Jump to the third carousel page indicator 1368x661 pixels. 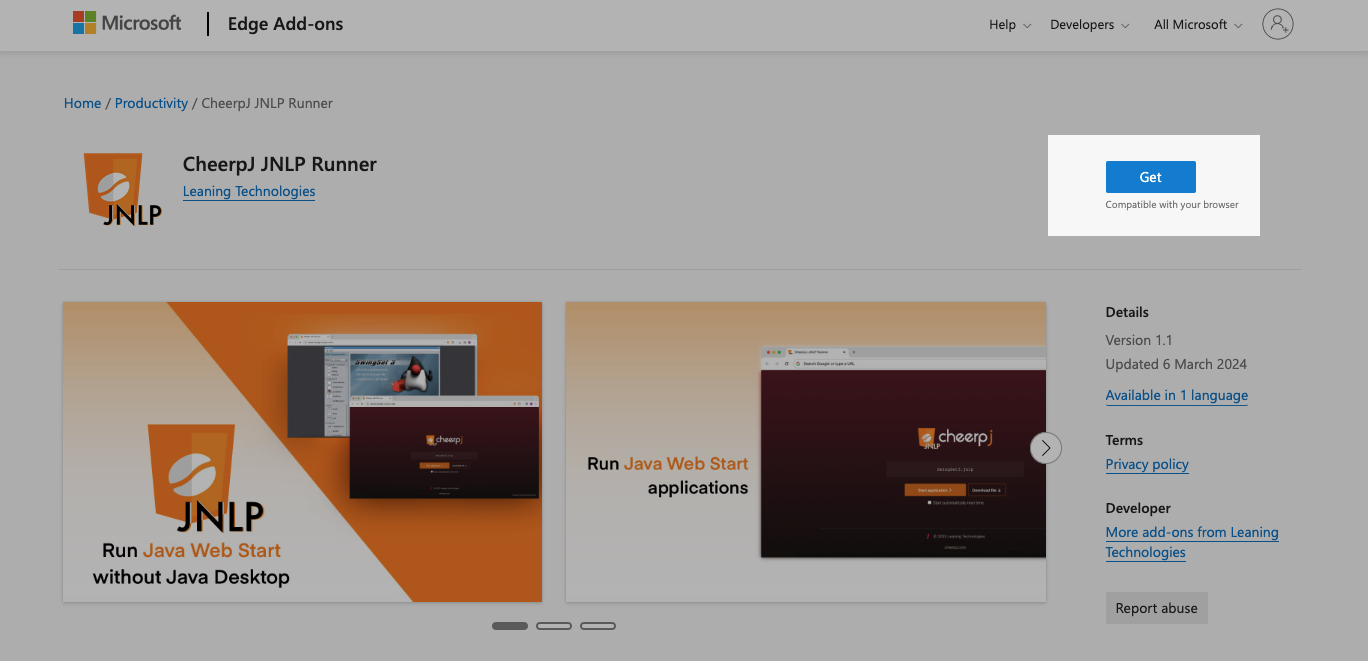coord(598,626)
